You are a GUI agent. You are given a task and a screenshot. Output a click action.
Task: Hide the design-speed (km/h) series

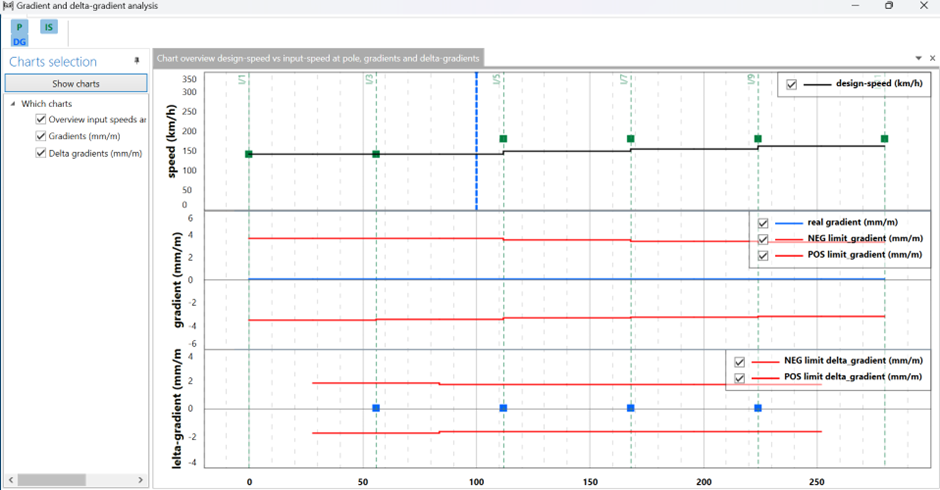coord(792,85)
